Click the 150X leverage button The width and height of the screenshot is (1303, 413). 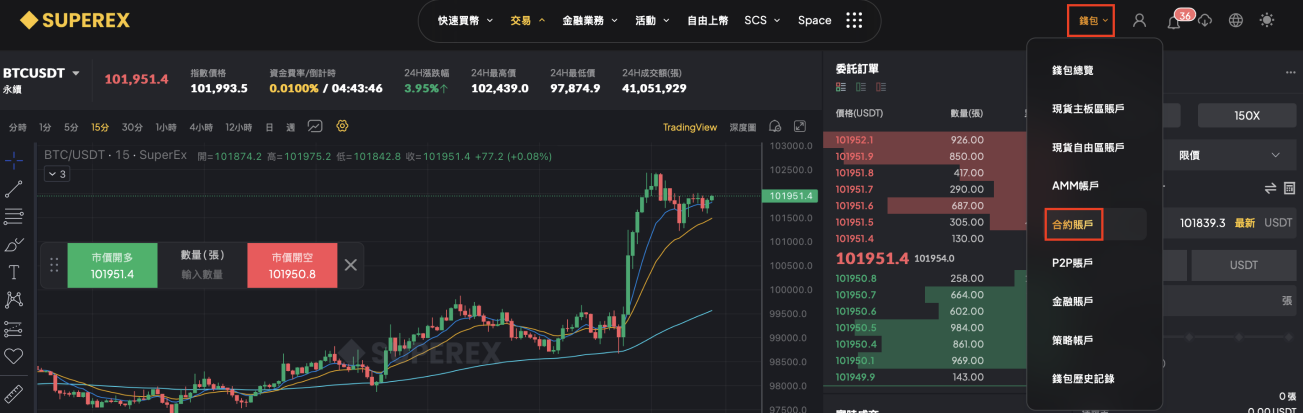coord(1246,116)
